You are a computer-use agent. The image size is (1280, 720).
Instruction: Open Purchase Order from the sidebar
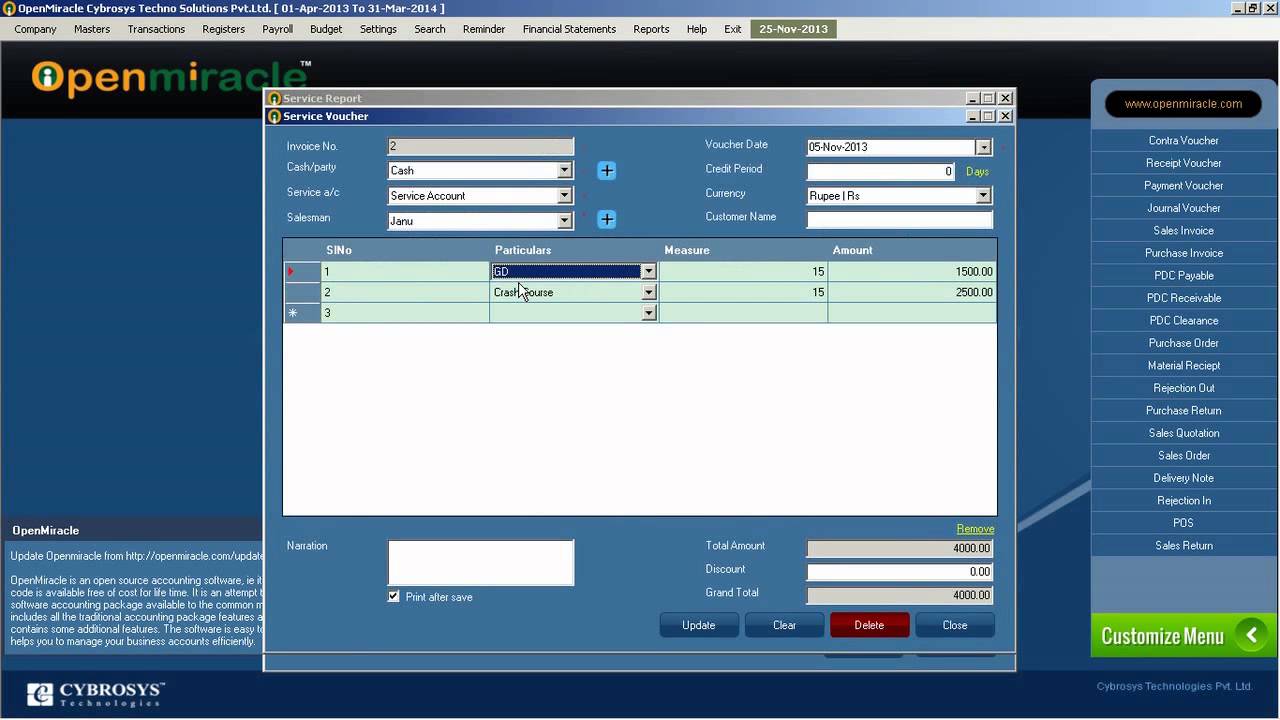click(1184, 343)
